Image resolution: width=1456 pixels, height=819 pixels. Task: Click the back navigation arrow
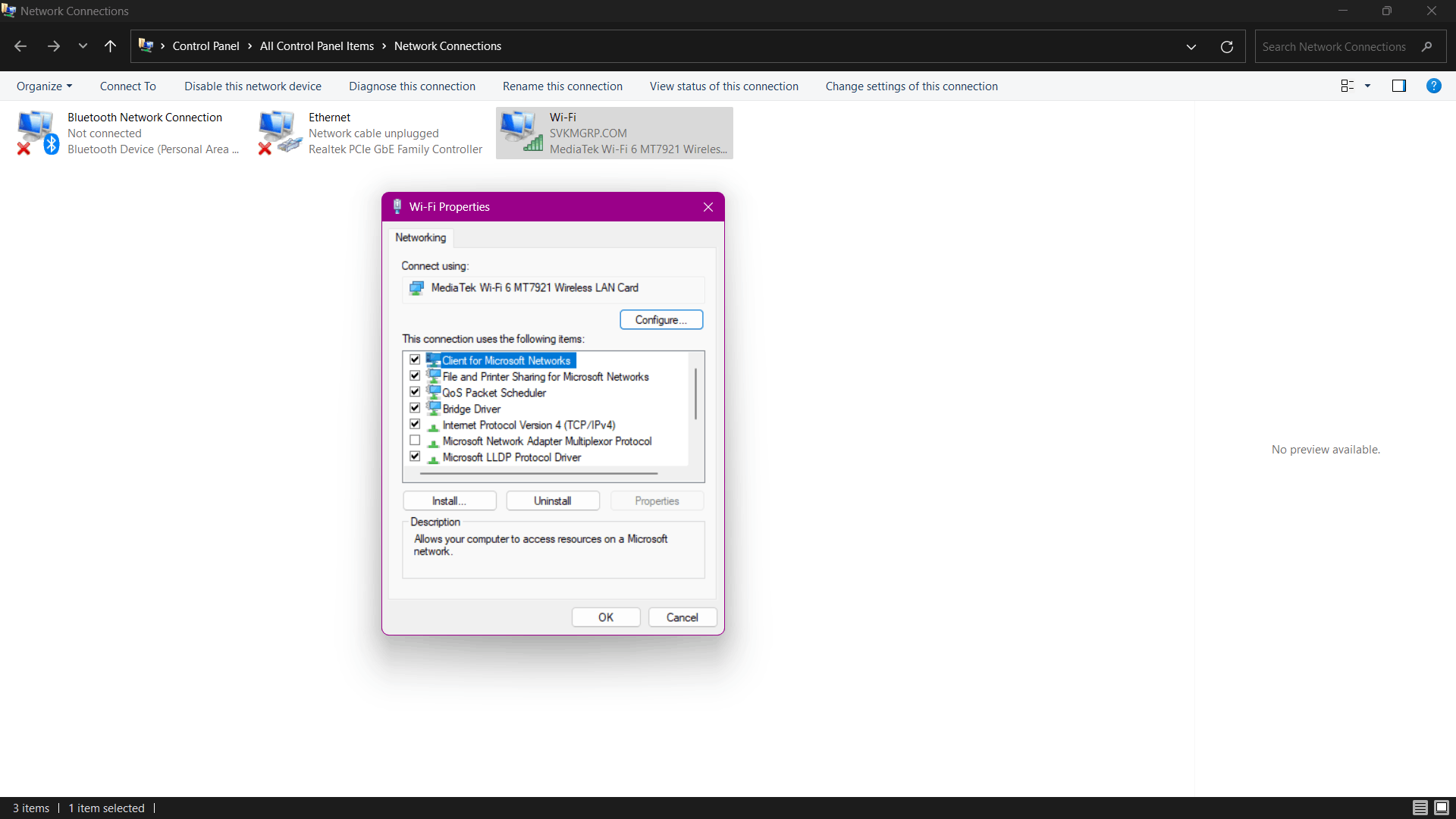tap(20, 46)
